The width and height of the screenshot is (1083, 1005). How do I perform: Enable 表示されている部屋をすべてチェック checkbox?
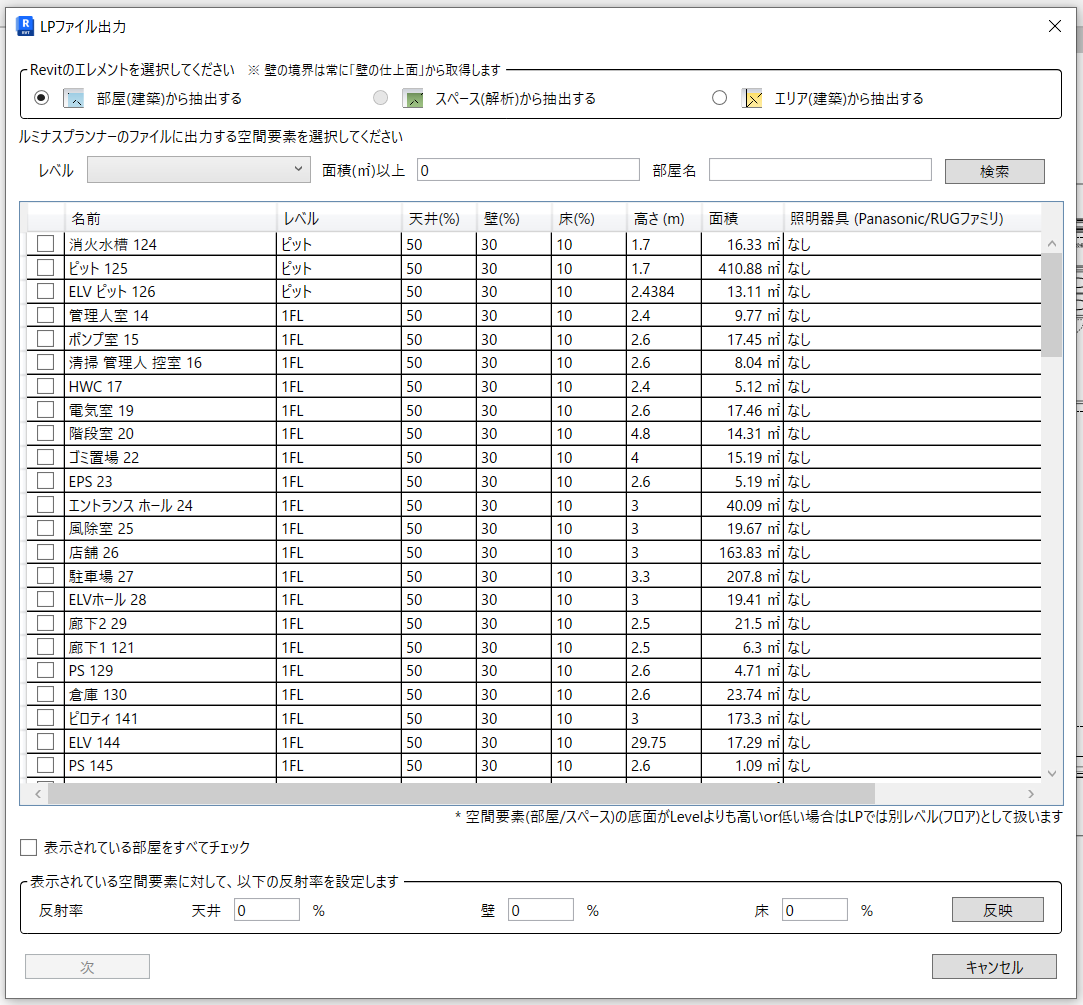click(x=29, y=848)
